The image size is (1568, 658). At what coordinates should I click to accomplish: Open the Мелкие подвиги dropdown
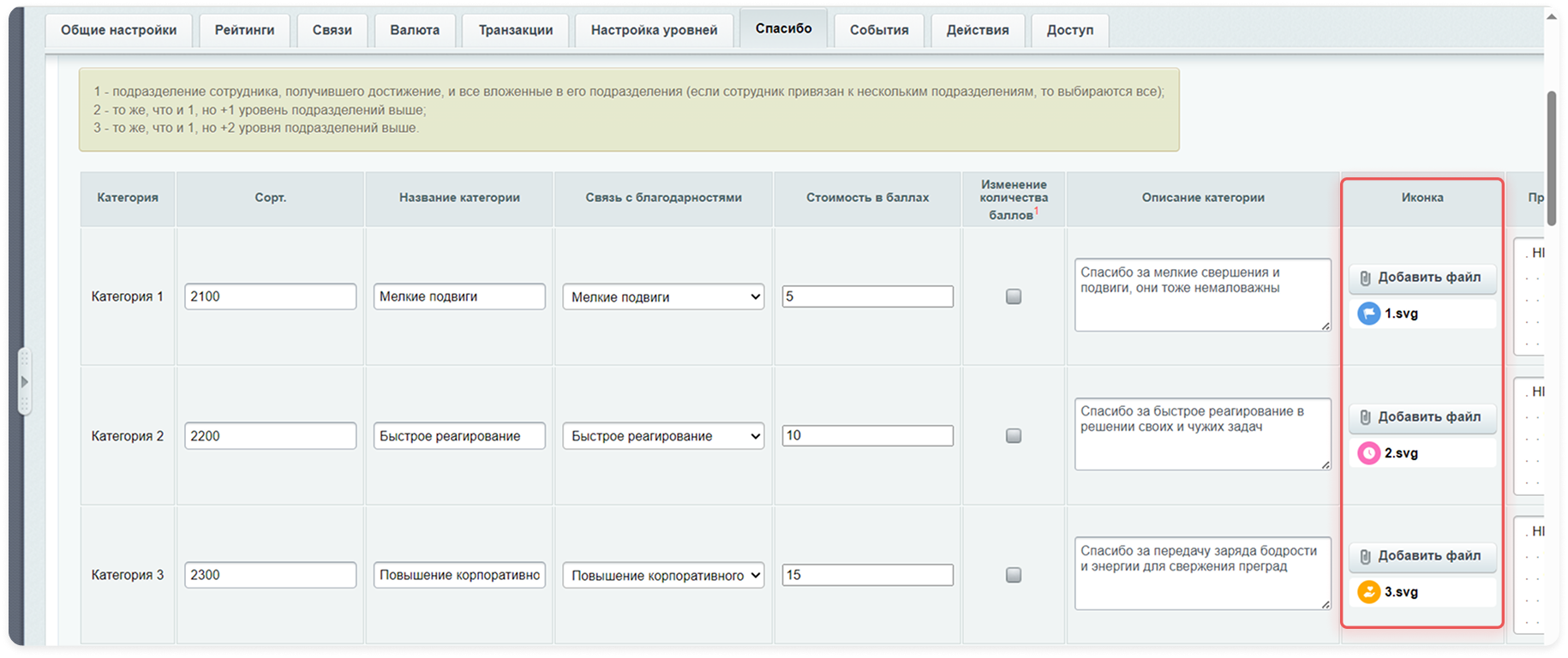coord(663,297)
